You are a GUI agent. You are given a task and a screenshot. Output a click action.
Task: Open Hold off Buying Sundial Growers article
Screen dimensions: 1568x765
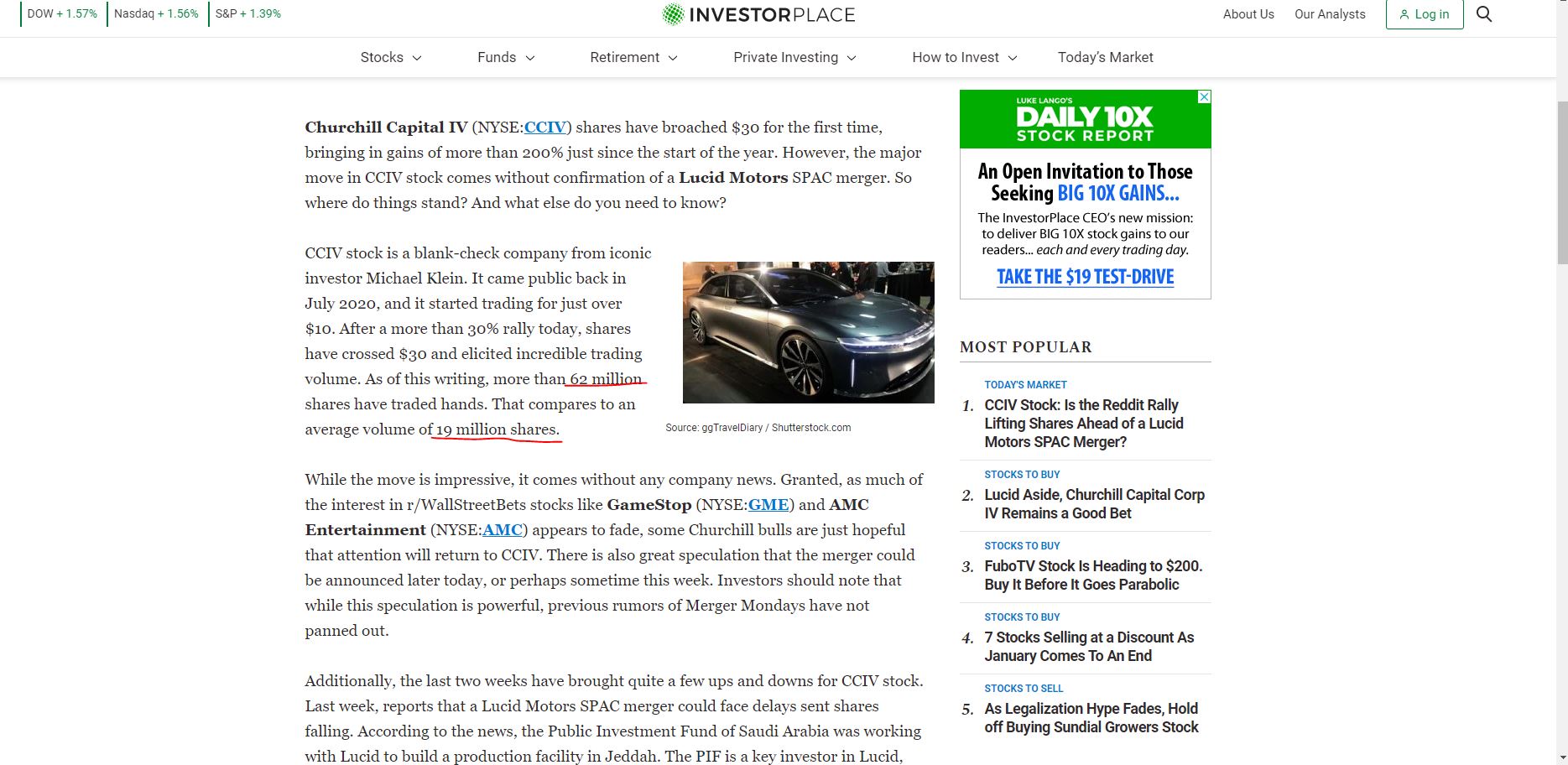1091,718
